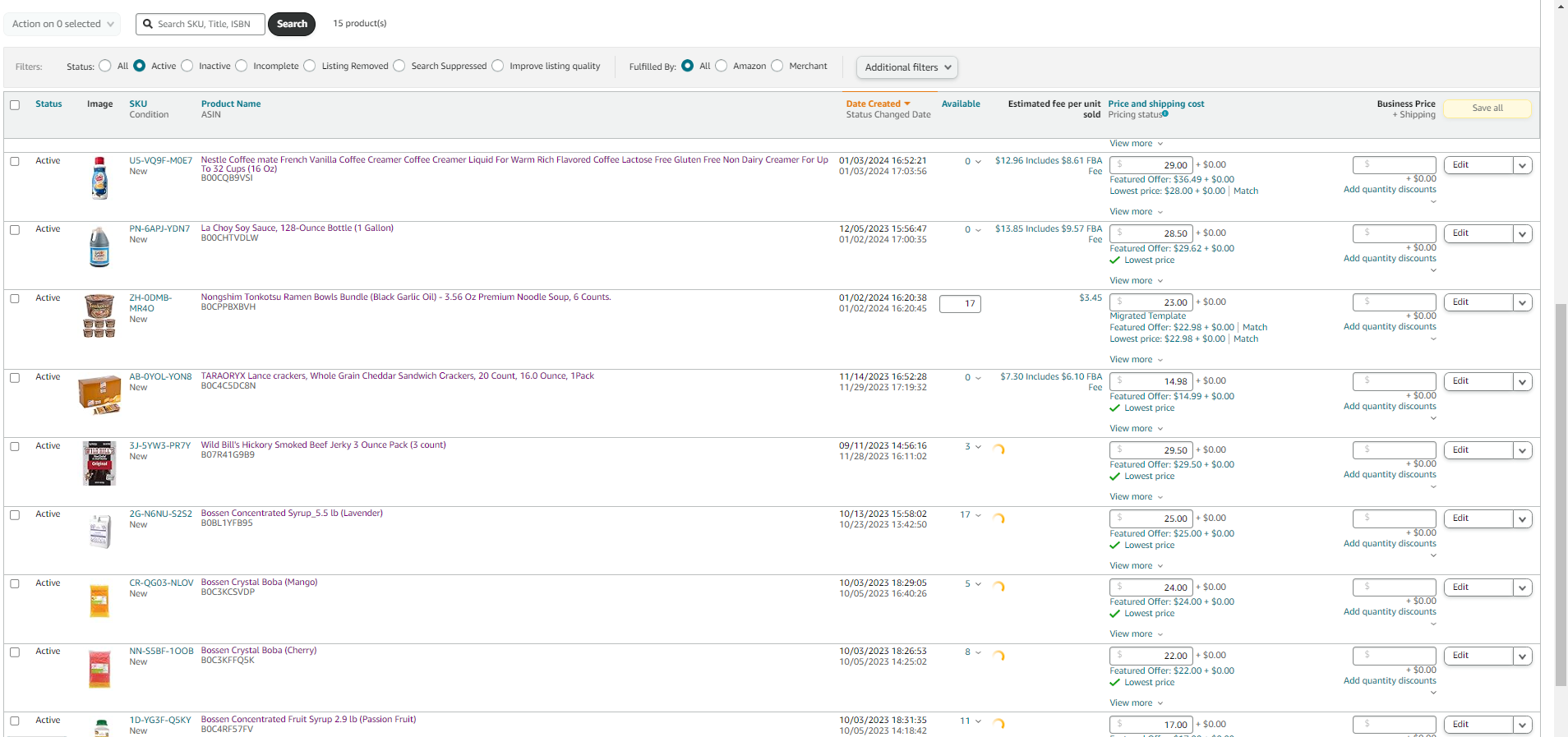Open SKU link 3J-5YW3-PR7Y
Image resolution: width=1568 pixels, height=737 pixels.
[x=159, y=446]
